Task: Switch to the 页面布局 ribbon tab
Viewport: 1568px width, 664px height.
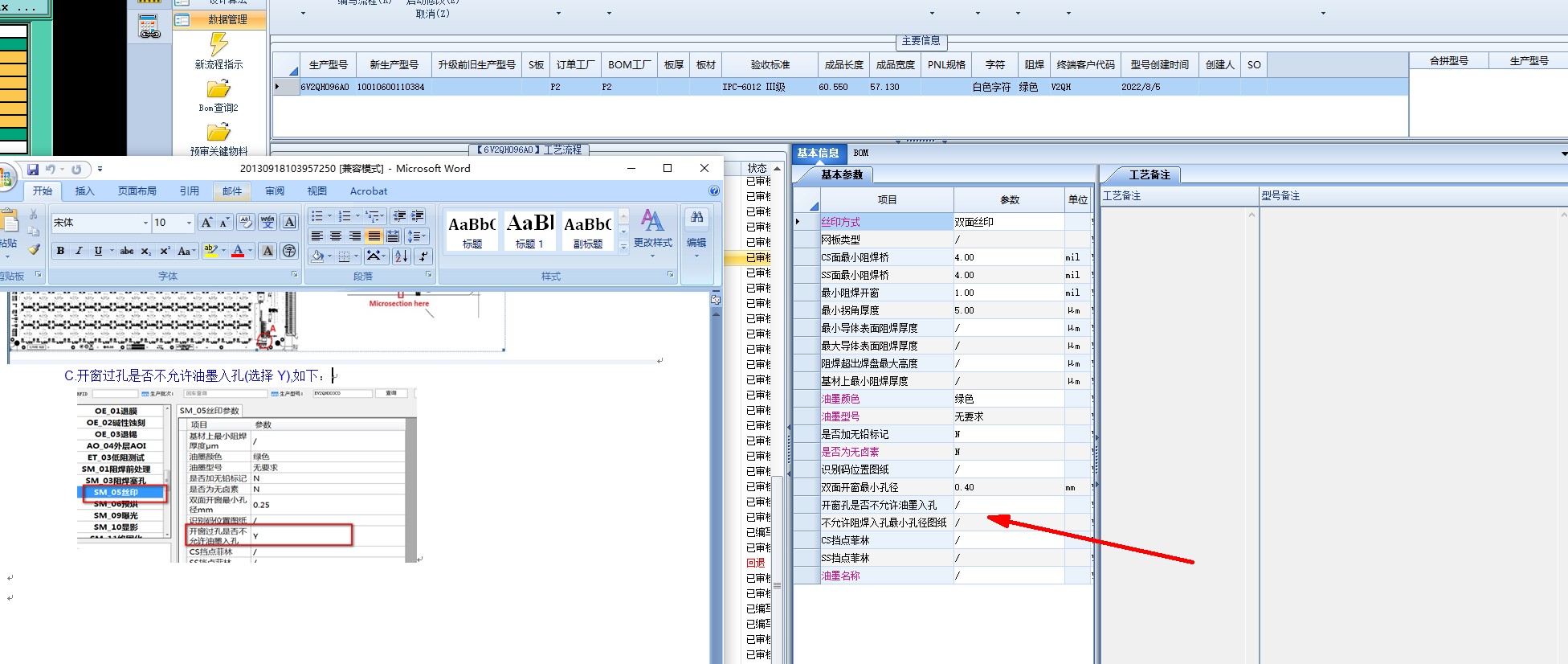Action: click(x=137, y=191)
